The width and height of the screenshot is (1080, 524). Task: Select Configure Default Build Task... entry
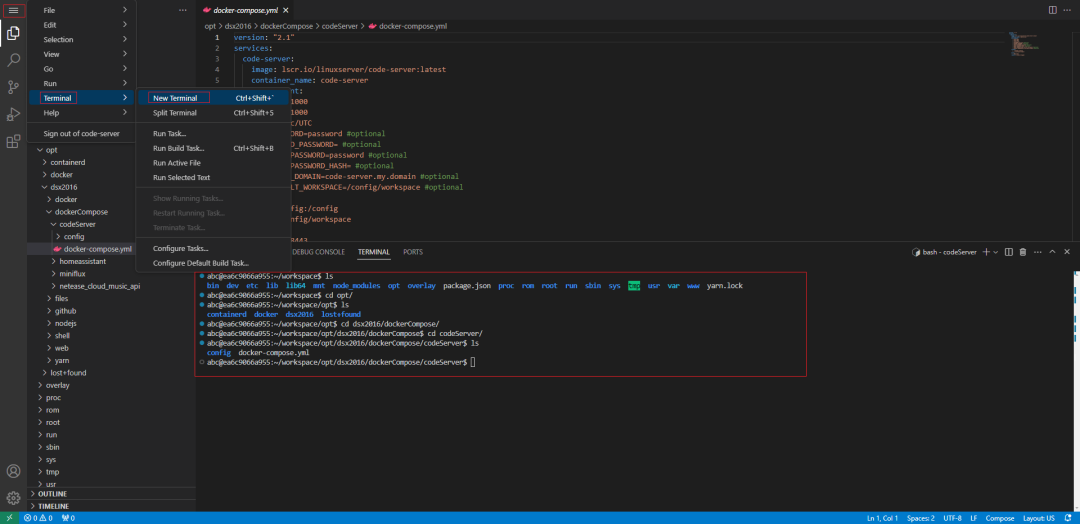click(213, 262)
